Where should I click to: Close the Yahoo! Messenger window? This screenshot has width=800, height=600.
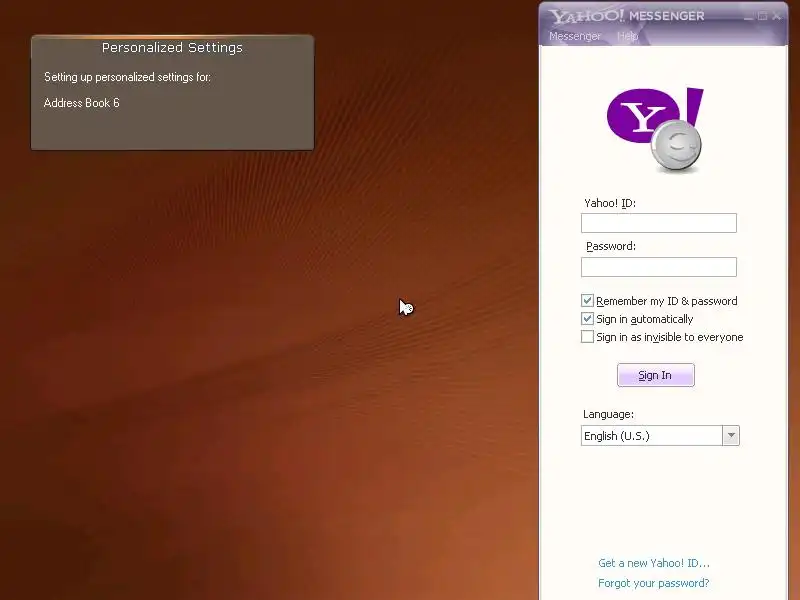pyautogui.click(x=777, y=16)
